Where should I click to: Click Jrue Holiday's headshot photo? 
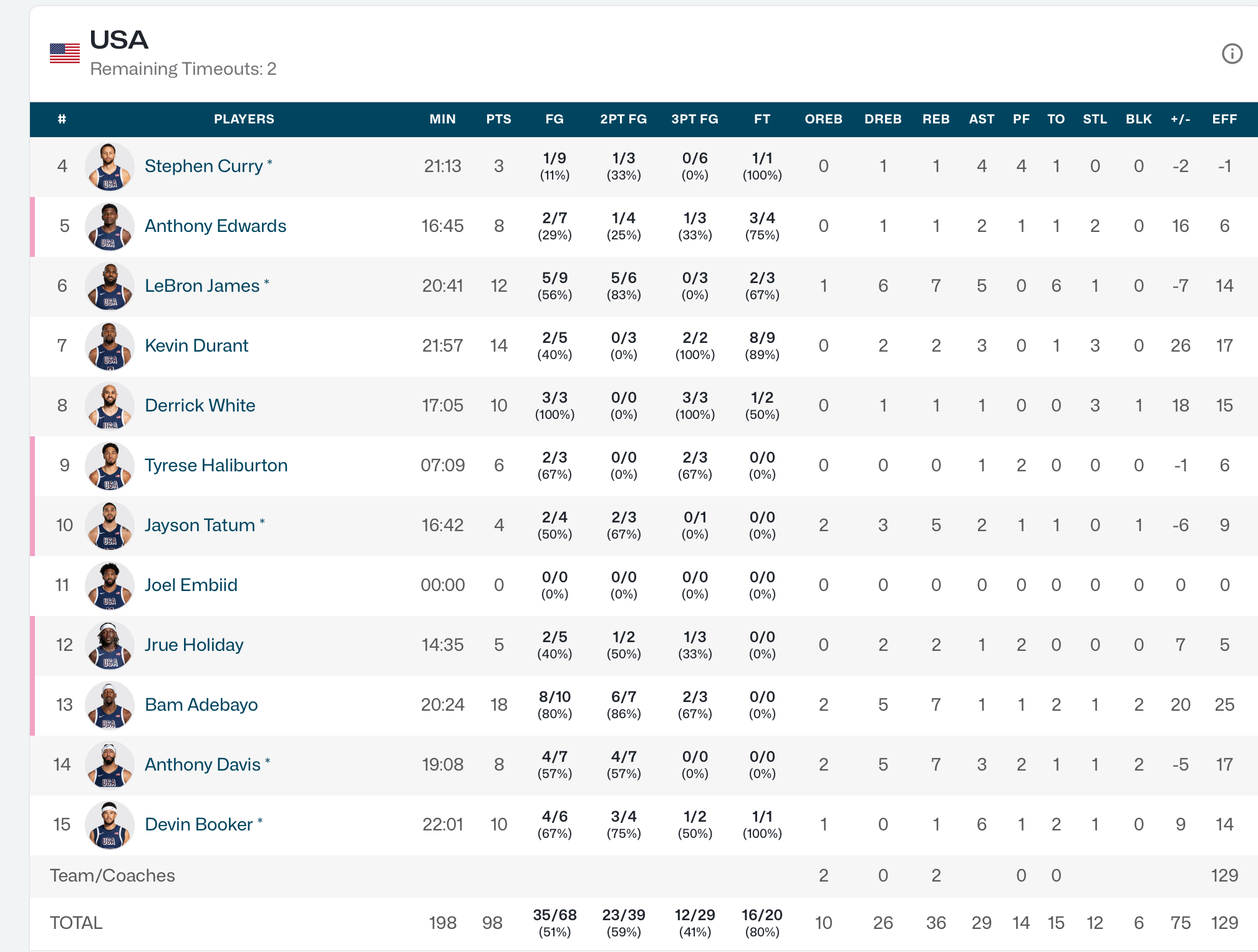point(110,645)
